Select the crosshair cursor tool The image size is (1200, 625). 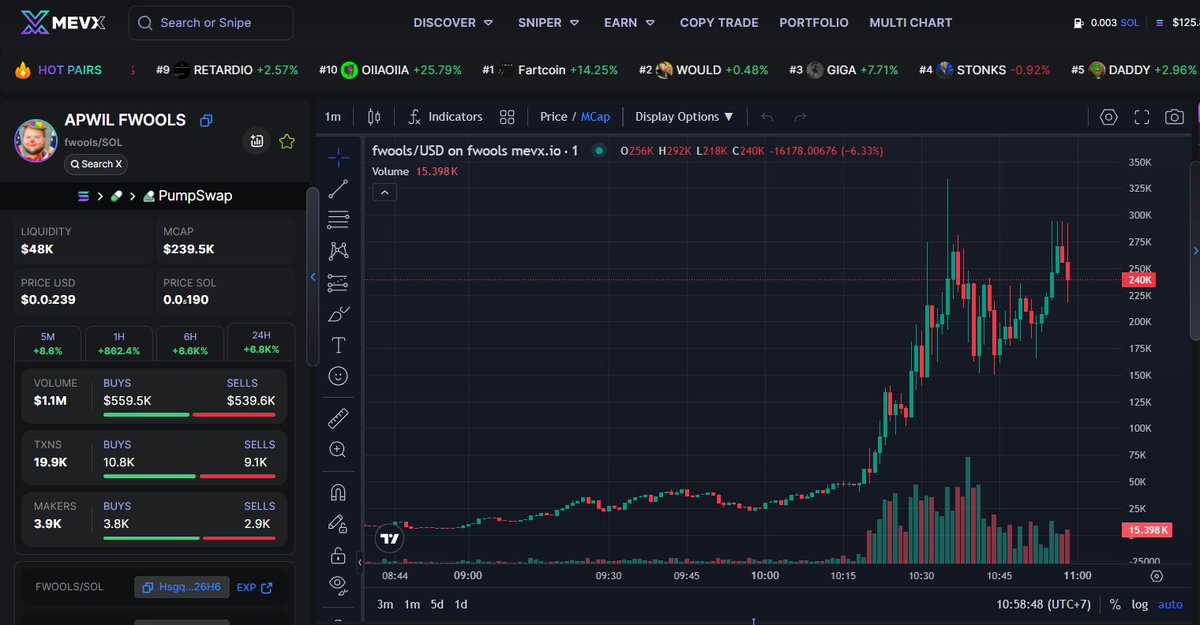338,157
